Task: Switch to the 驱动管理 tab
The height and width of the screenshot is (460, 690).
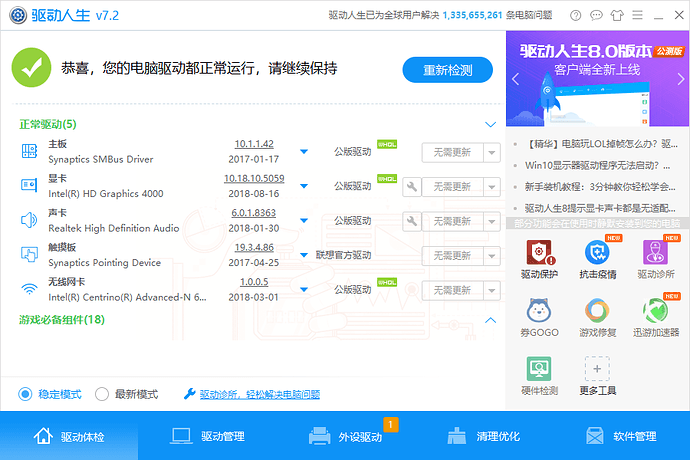Action: (x=207, y=436)
